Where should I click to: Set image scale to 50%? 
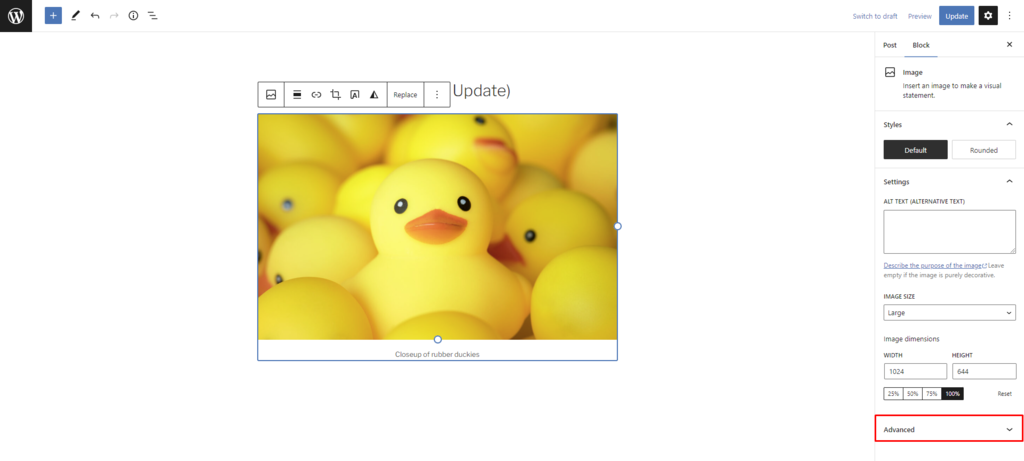click(912, 394)
